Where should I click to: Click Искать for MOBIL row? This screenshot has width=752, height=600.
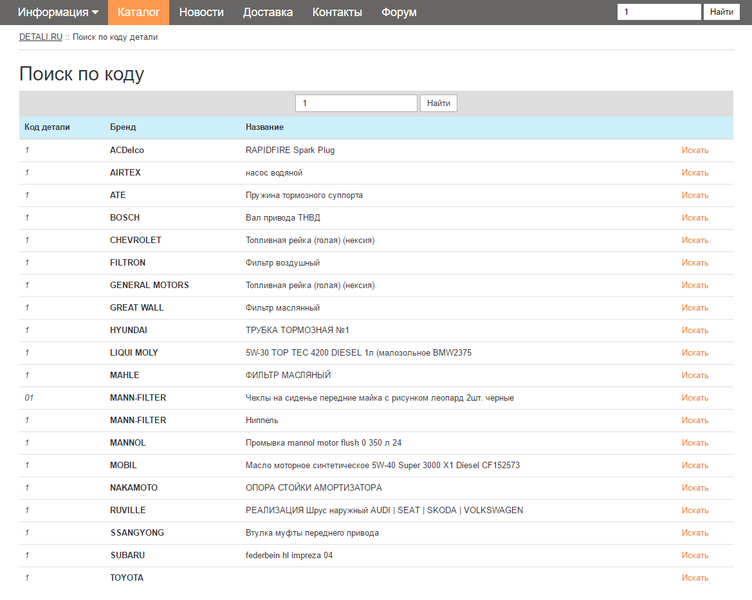(x=695, y=465)
